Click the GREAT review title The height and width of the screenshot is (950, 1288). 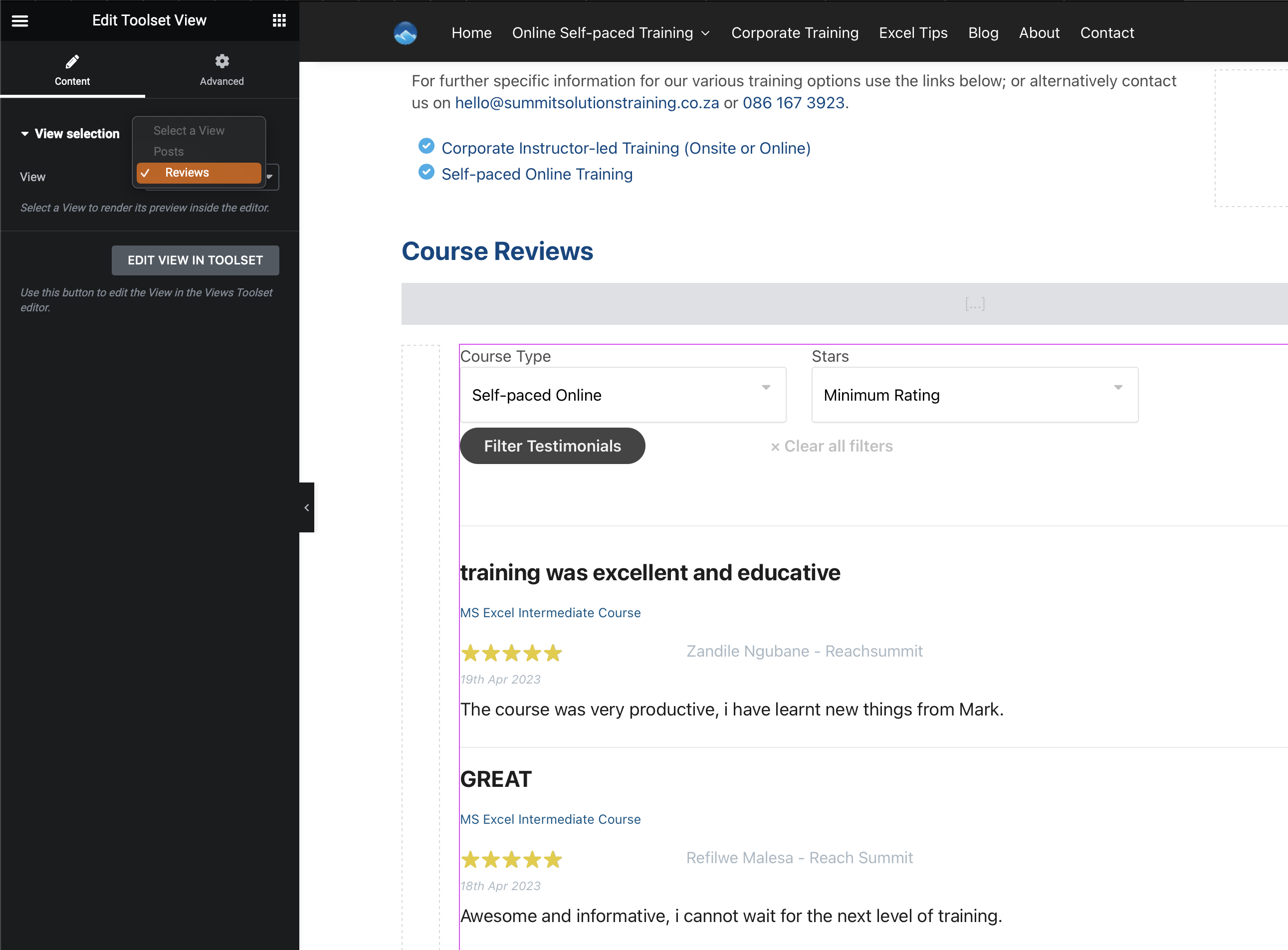tap(496, 779)
